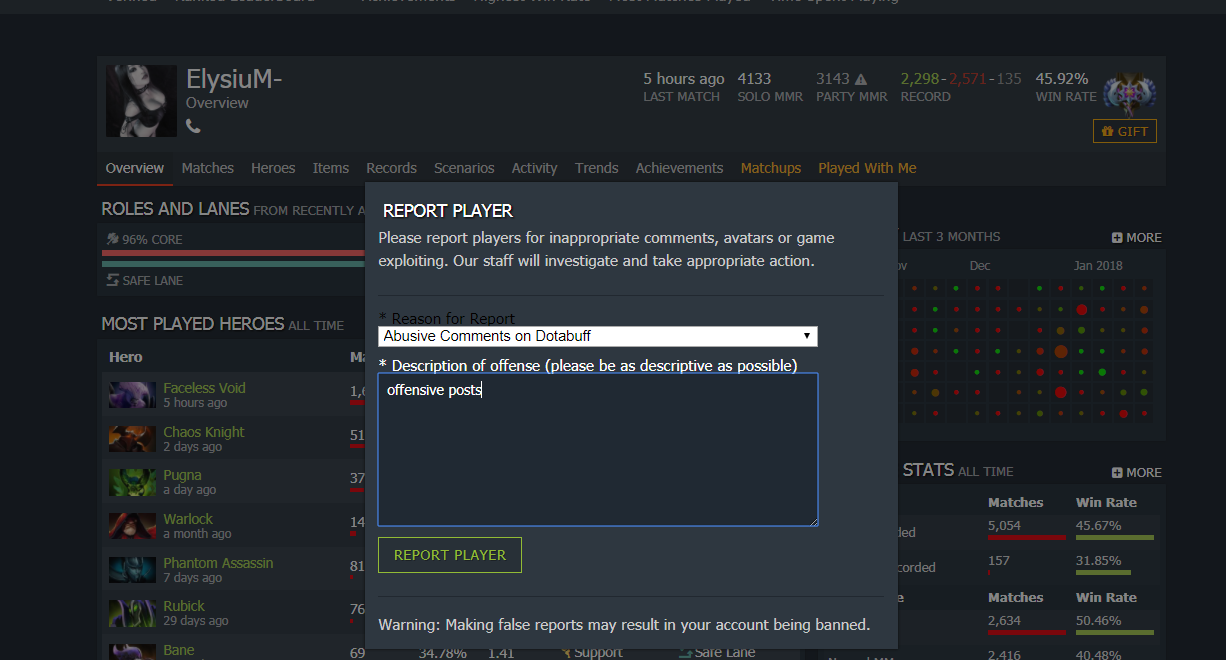Click the 'Dec' calendar month label
Image resolution: width=1226 pixels, height=660 pixels.
point(980,266)
